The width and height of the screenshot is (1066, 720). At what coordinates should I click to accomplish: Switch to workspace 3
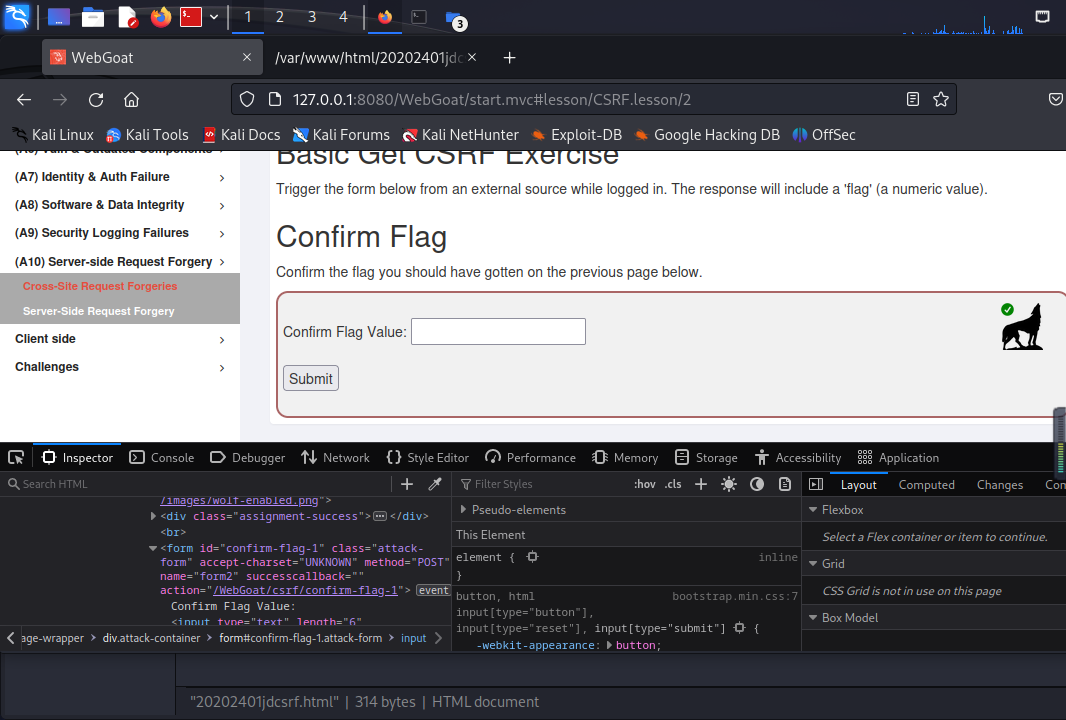[312, 17]
